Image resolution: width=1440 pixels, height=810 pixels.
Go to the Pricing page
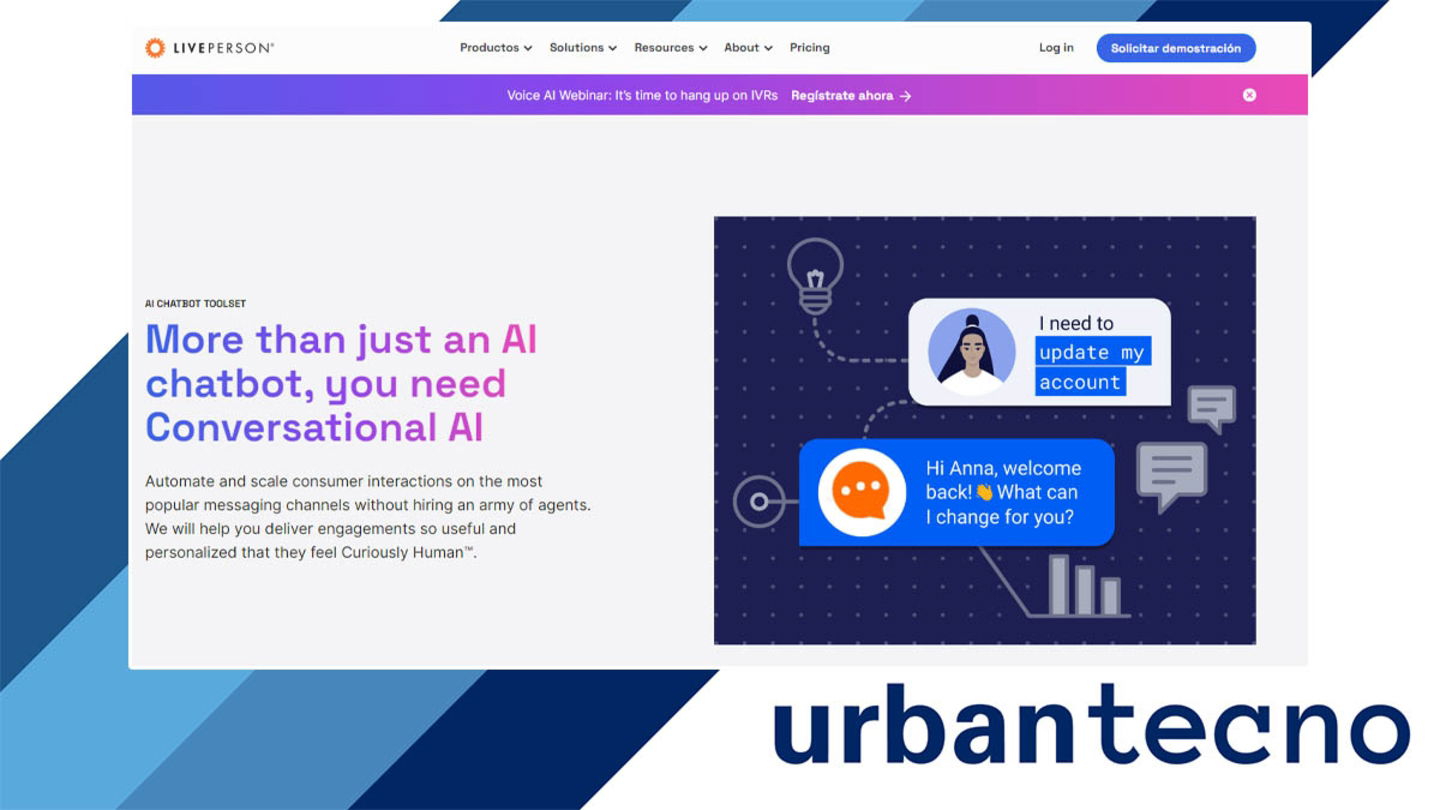pos(810,48)
